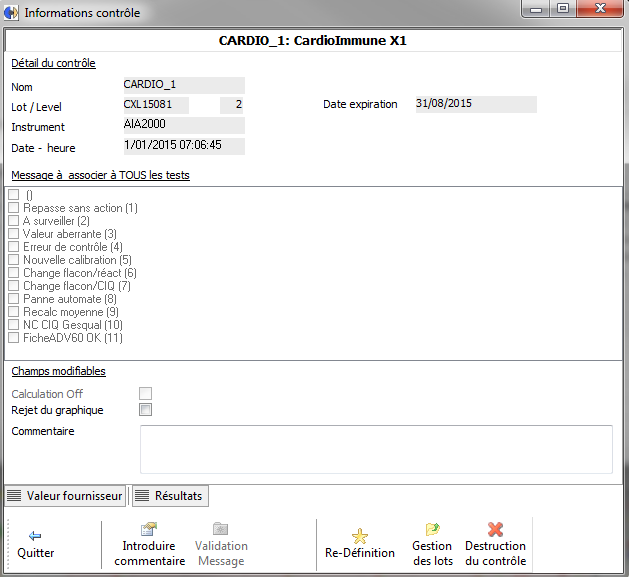Click the Validation Message icon
This screenshot has width=629, height=577.
coord(221,529)
